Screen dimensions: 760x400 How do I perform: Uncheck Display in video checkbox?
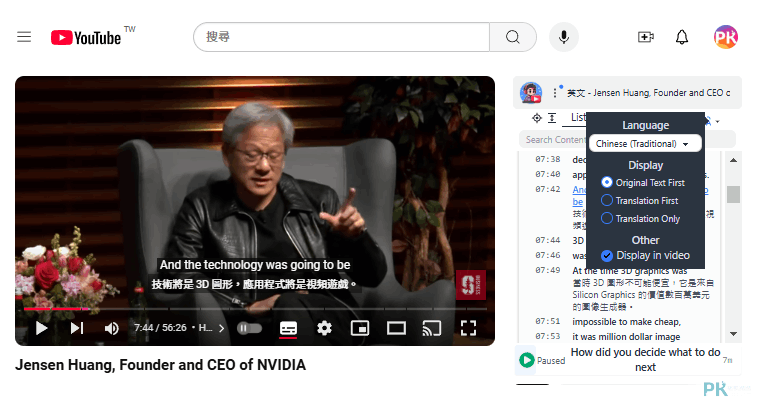607,256
